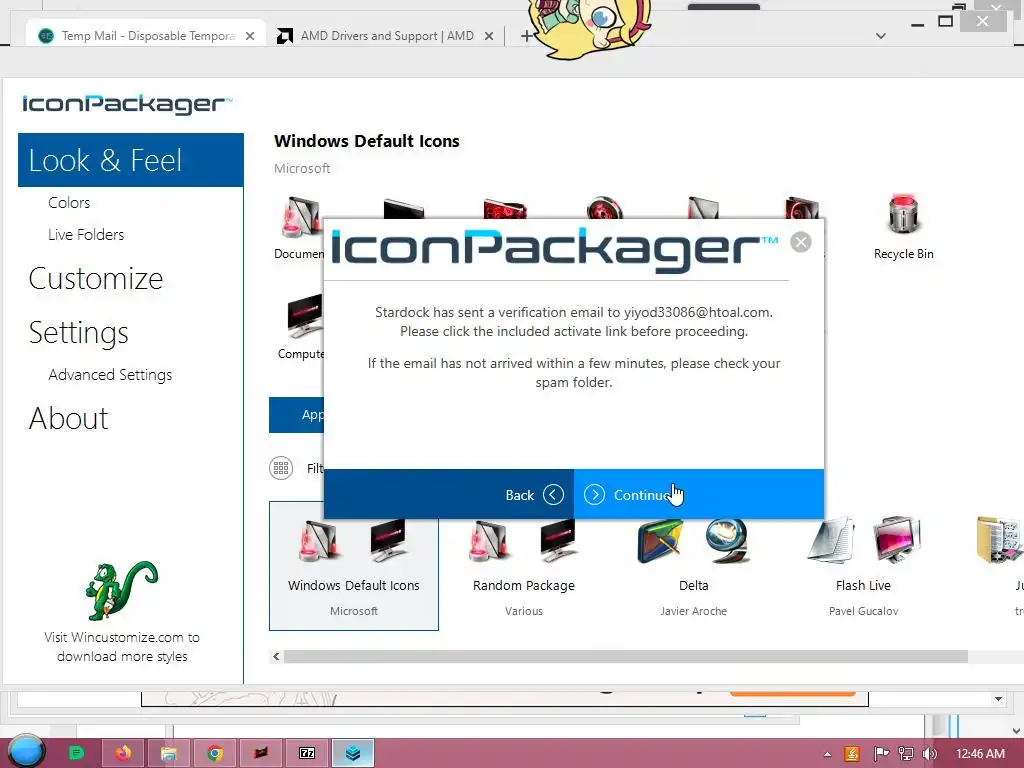This screenshot has height=768, width=1024.
Task: Open the green chat app on taskbar
Action: 76,753
